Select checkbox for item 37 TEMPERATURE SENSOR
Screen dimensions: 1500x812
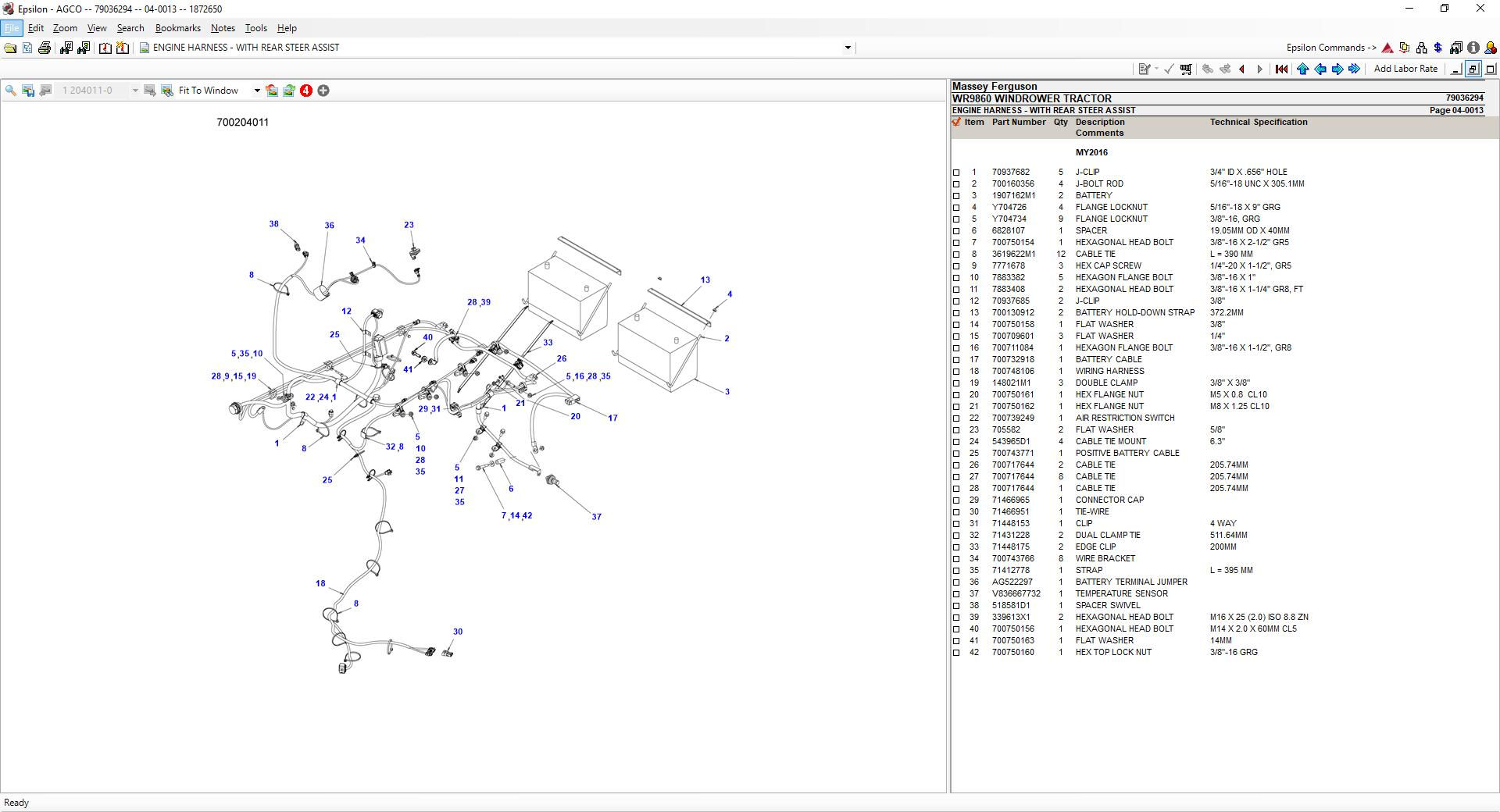pyautogui.click(x=956, y=594)
